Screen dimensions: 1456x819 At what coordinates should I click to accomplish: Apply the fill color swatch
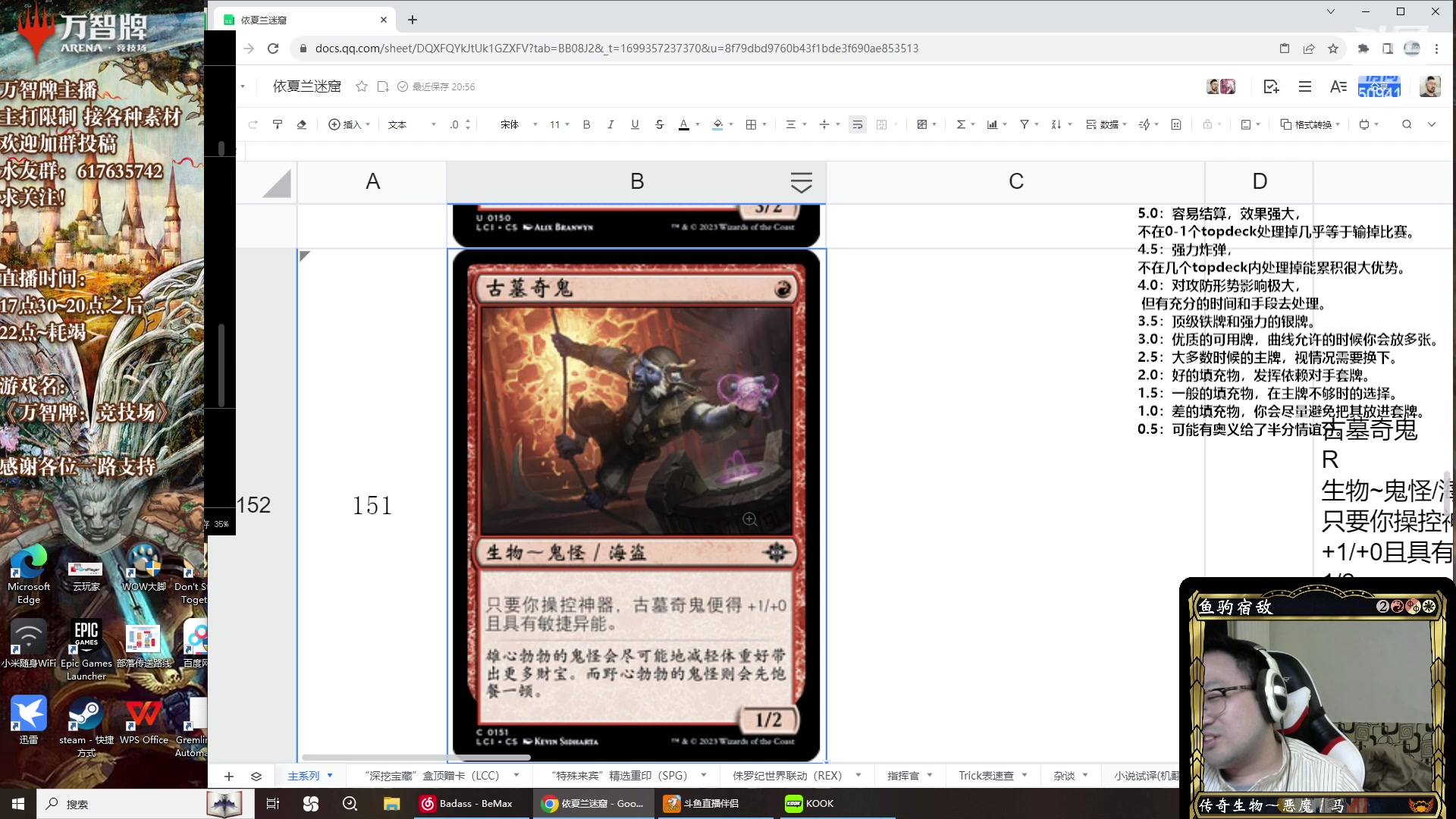point(717,124)
